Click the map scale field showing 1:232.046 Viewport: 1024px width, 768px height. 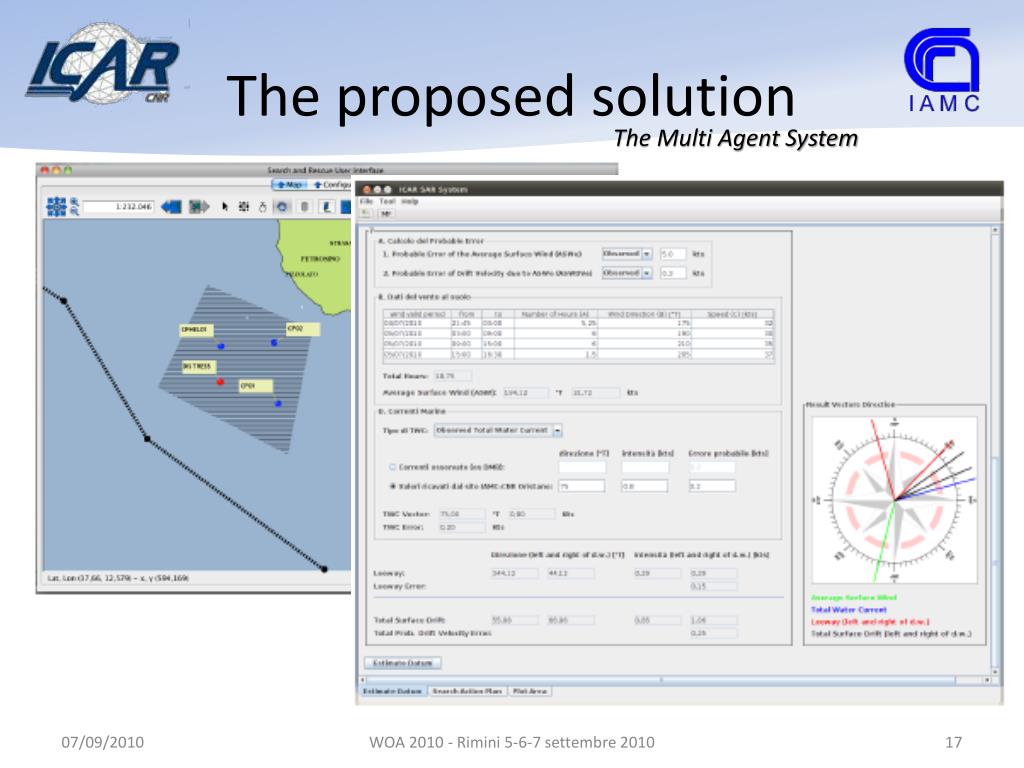[x=118, y=206]
